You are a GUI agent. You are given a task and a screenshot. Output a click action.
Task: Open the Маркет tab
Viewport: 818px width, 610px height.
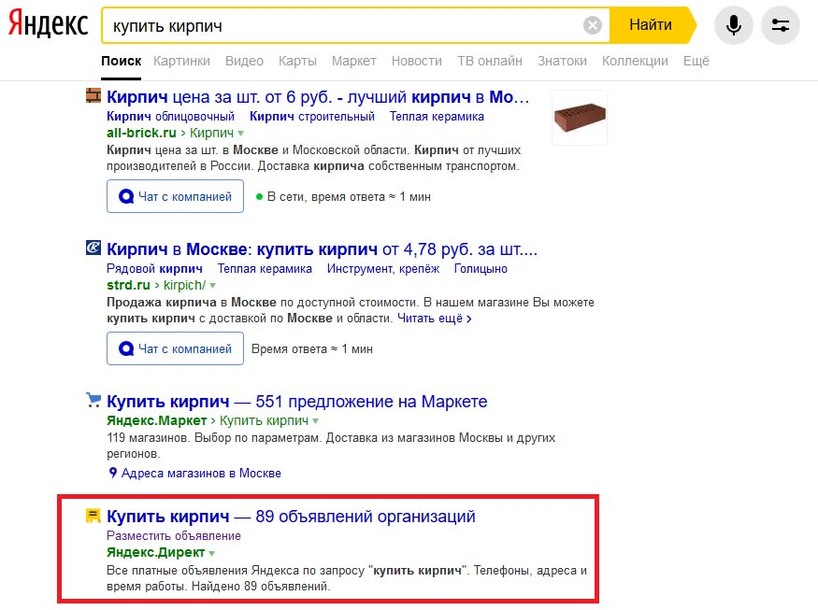tap(354, 61)
